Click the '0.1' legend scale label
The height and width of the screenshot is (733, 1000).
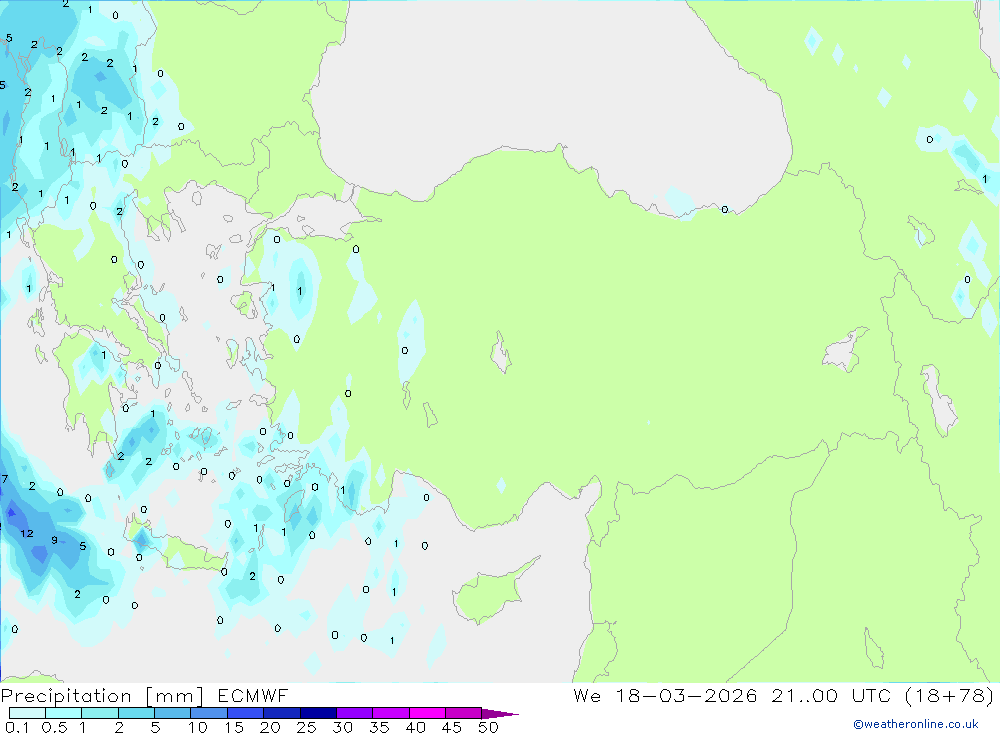pyautogui.click(x=17, y=727)
